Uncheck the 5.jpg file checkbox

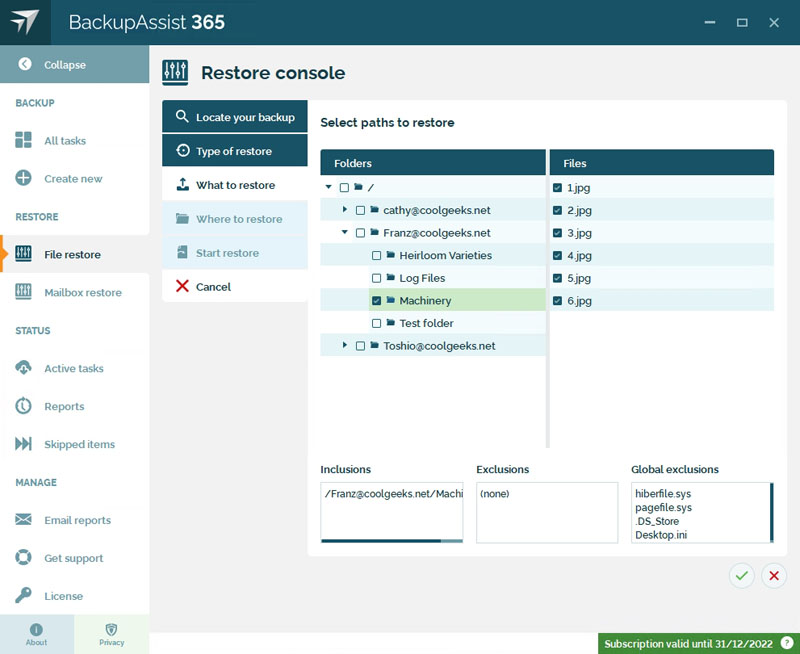[x=558, y=278]
